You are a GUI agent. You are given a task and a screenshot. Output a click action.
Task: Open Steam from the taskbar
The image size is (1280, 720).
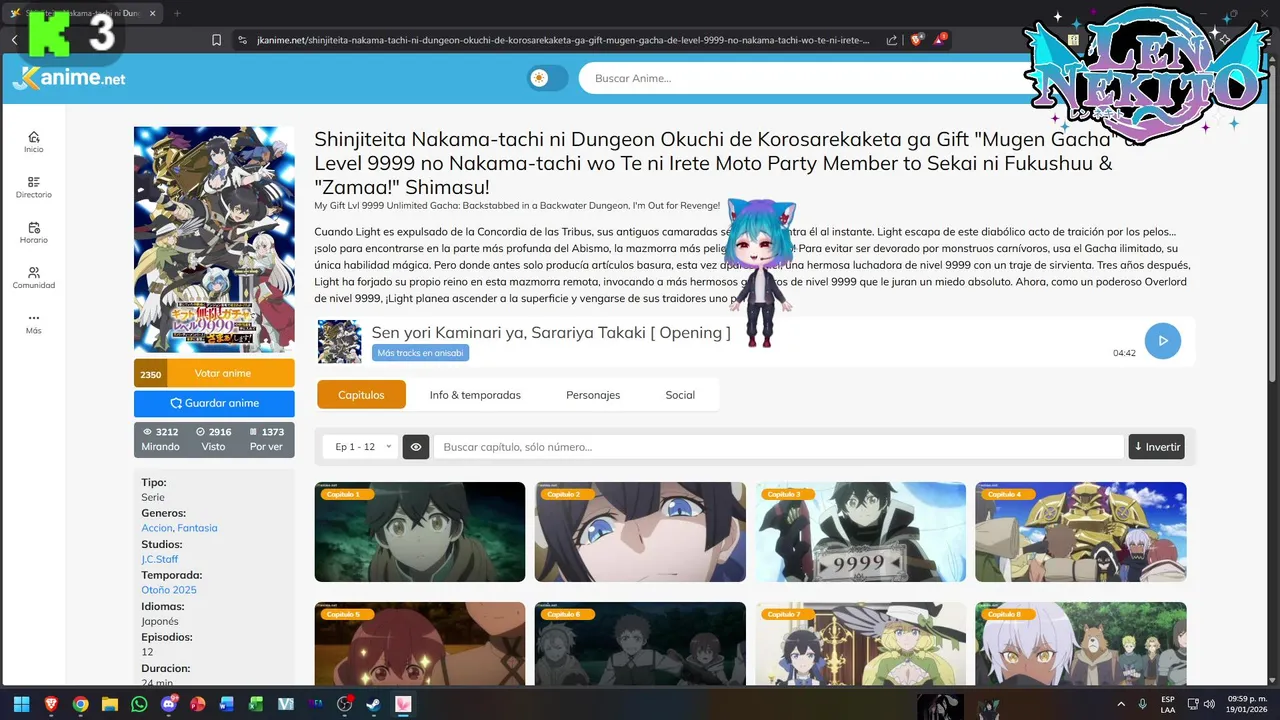coord(374,704)
